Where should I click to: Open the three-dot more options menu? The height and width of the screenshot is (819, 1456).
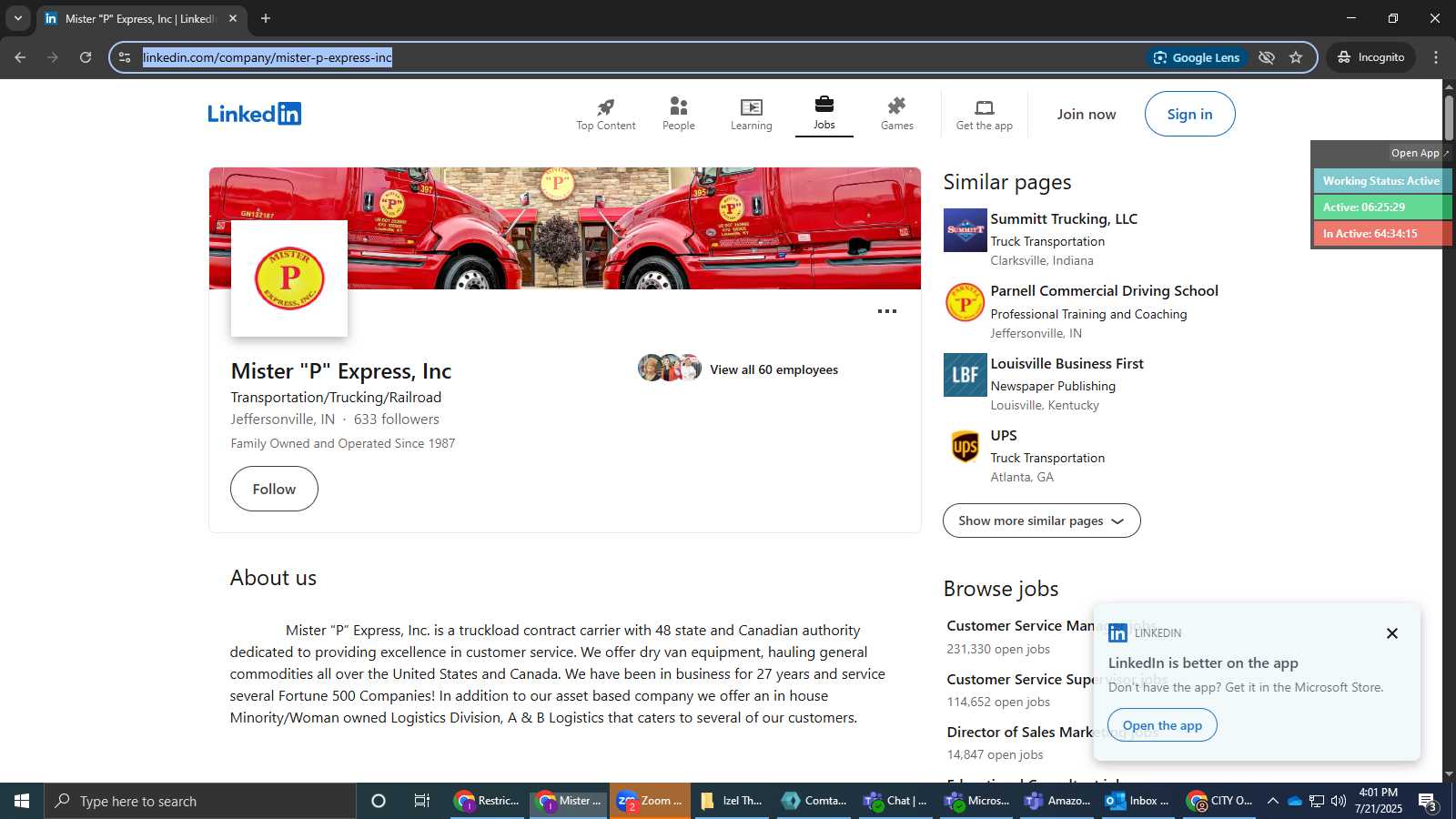tap(887, 311)
